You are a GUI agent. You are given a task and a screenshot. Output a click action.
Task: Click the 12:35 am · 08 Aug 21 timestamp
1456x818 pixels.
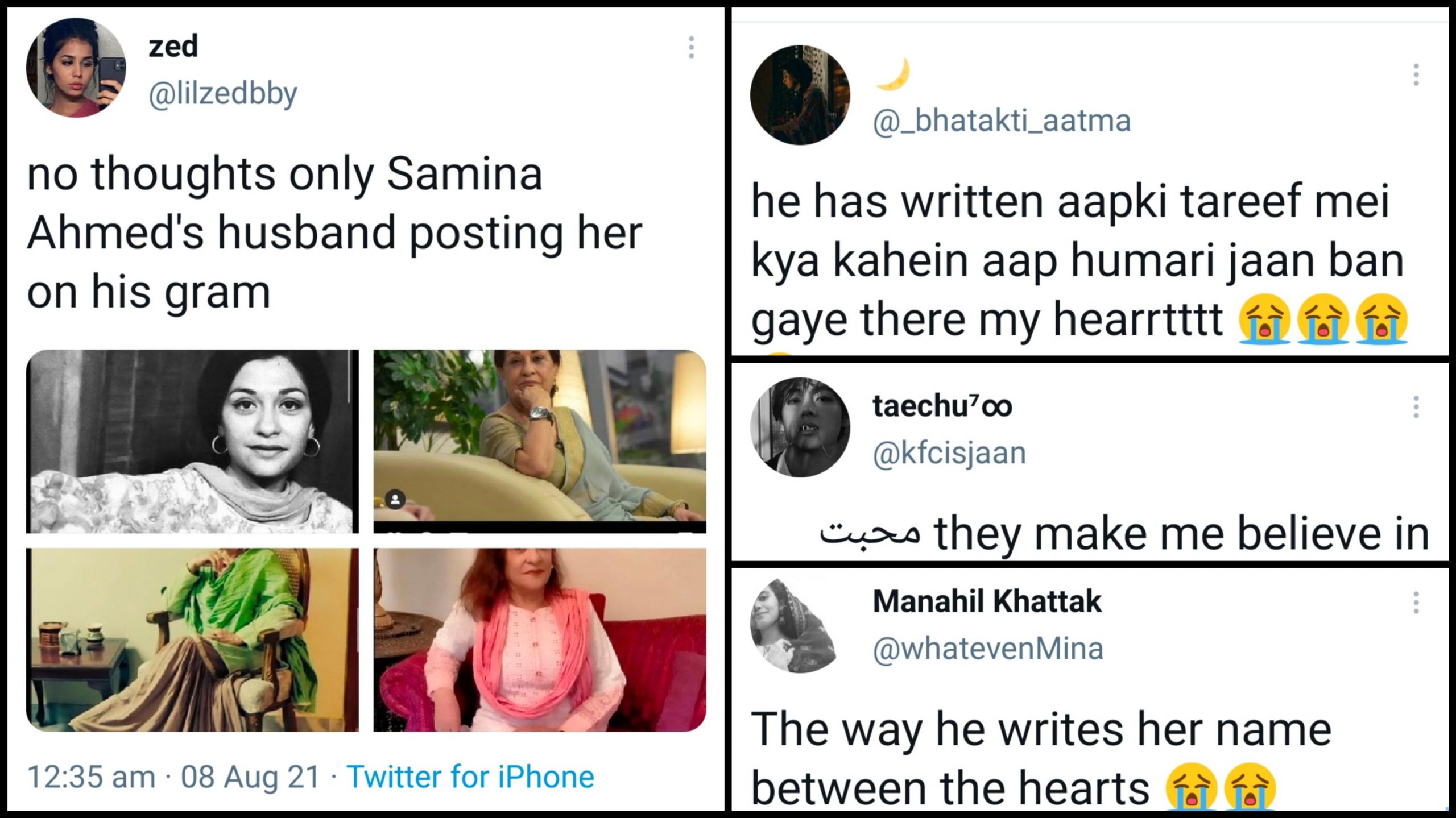point(173,777)
